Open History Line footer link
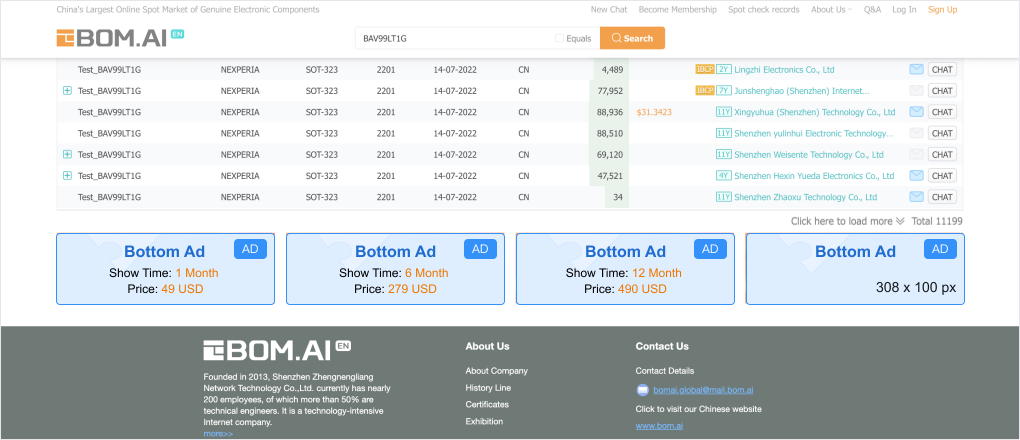This screenshot has height=440, width=1020. (488, 388)
